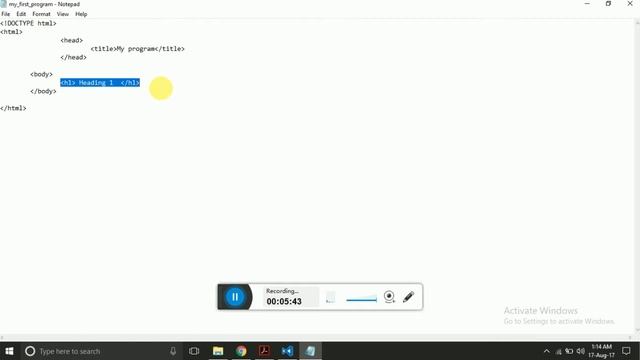The image size is (640, 360).
Task: Click the webcam icon in recorder toolbar
Action: pyautogui.click(x=389, y=297)
